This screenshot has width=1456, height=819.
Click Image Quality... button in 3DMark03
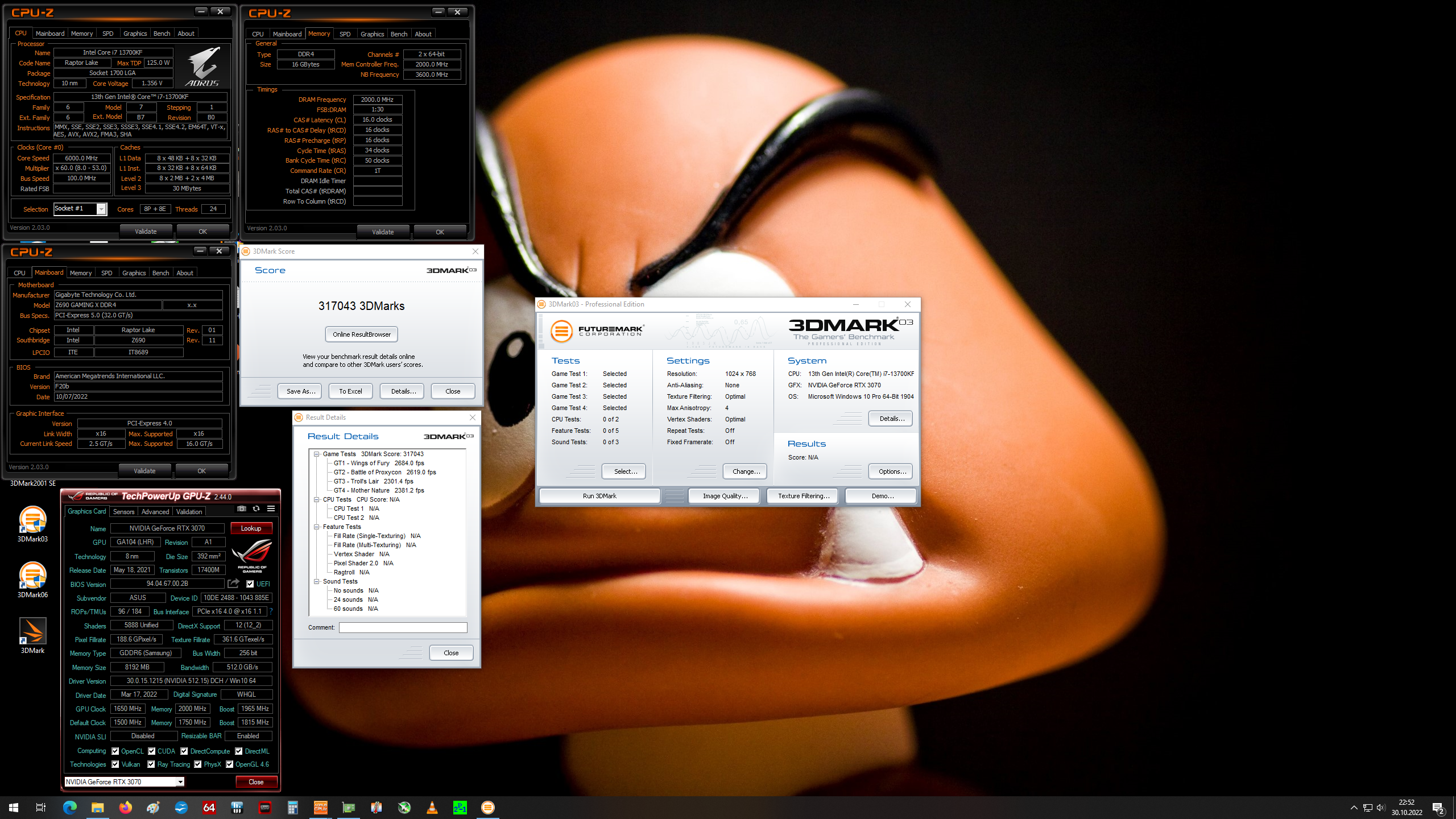click(725, 495)
